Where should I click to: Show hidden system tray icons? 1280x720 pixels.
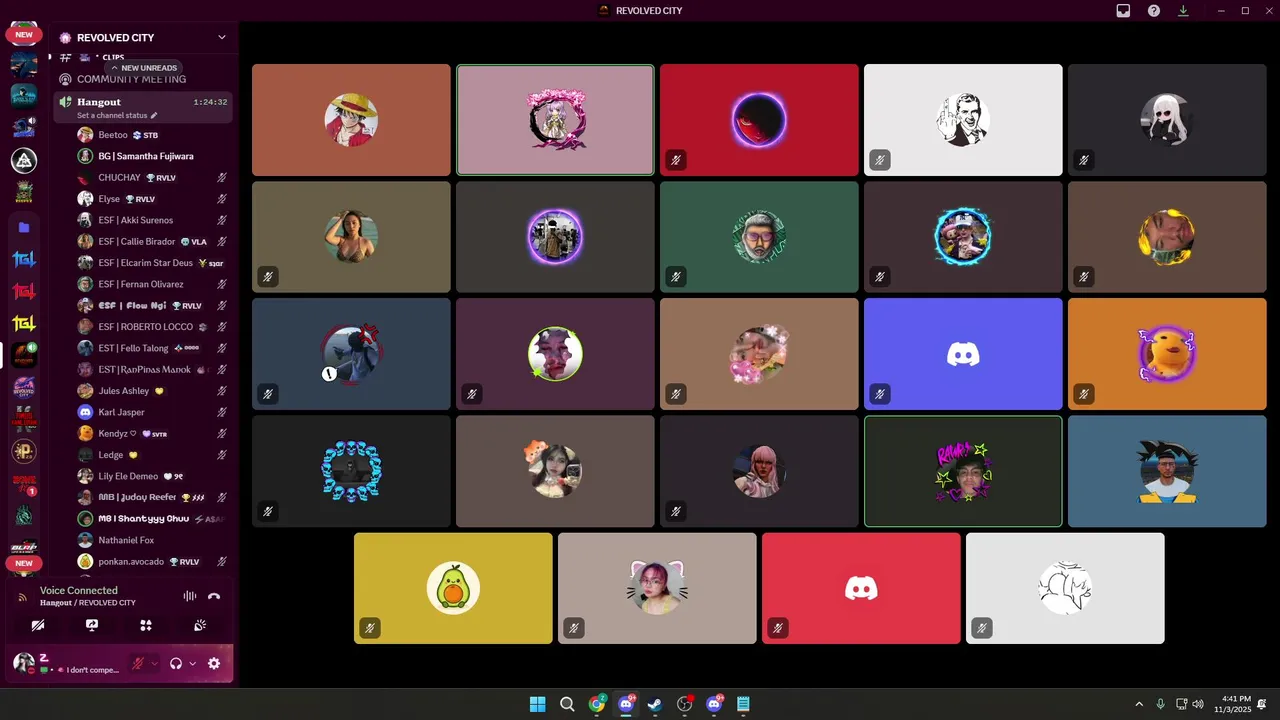(x=1138, y=704)
